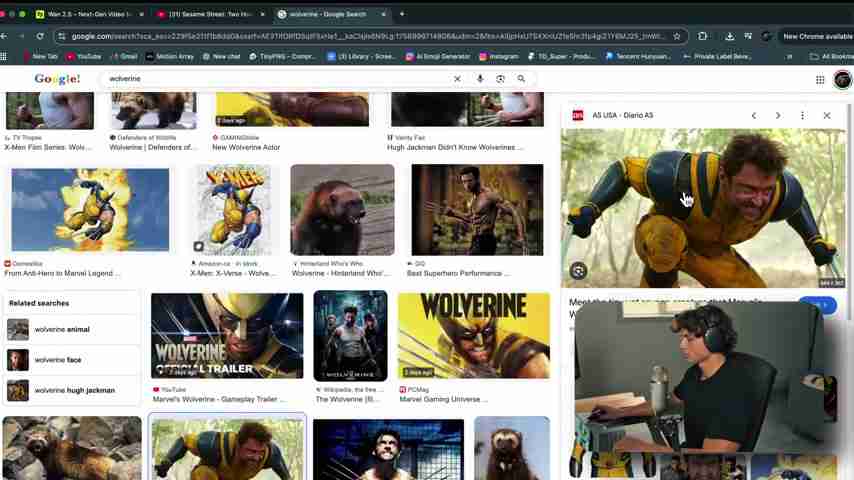Search inside image with Lens icon

pos(578,271)
